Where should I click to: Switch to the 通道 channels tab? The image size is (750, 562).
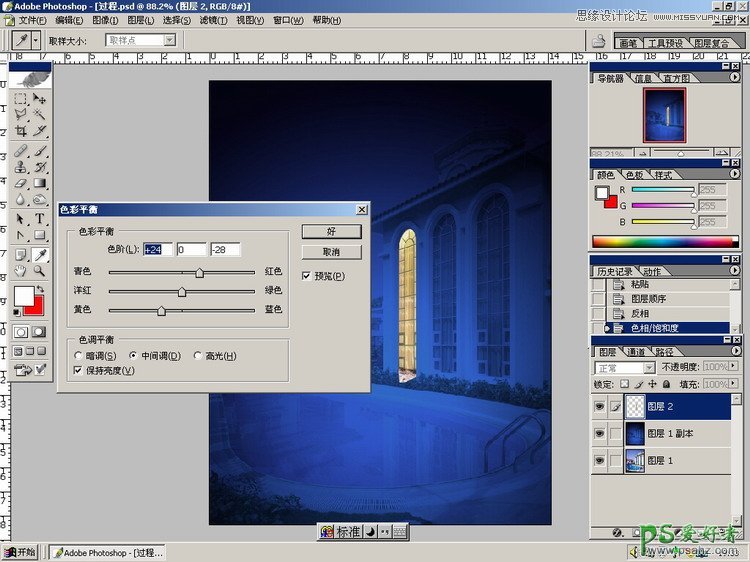[x=636, y=352]
